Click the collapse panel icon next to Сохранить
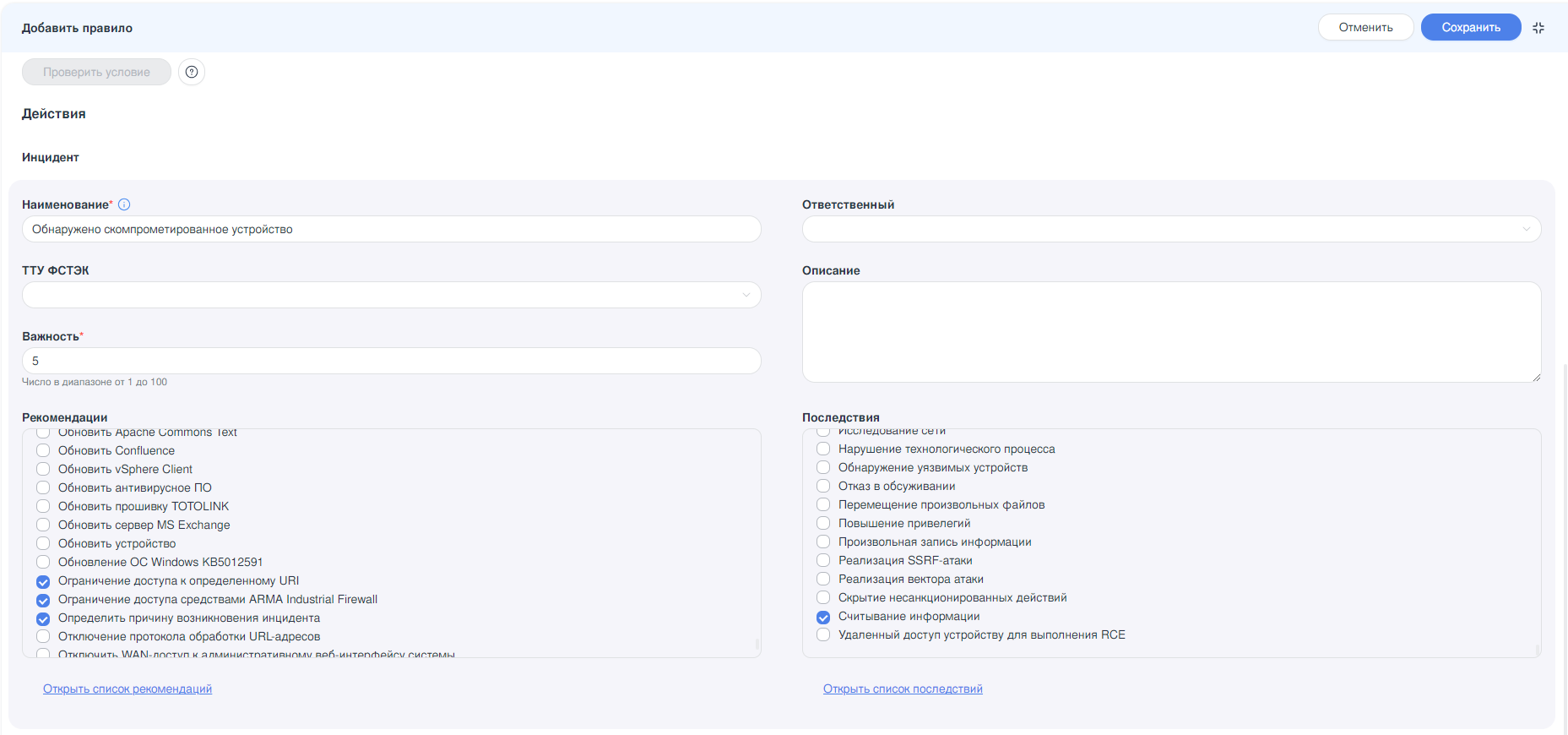 point(1538,28)
